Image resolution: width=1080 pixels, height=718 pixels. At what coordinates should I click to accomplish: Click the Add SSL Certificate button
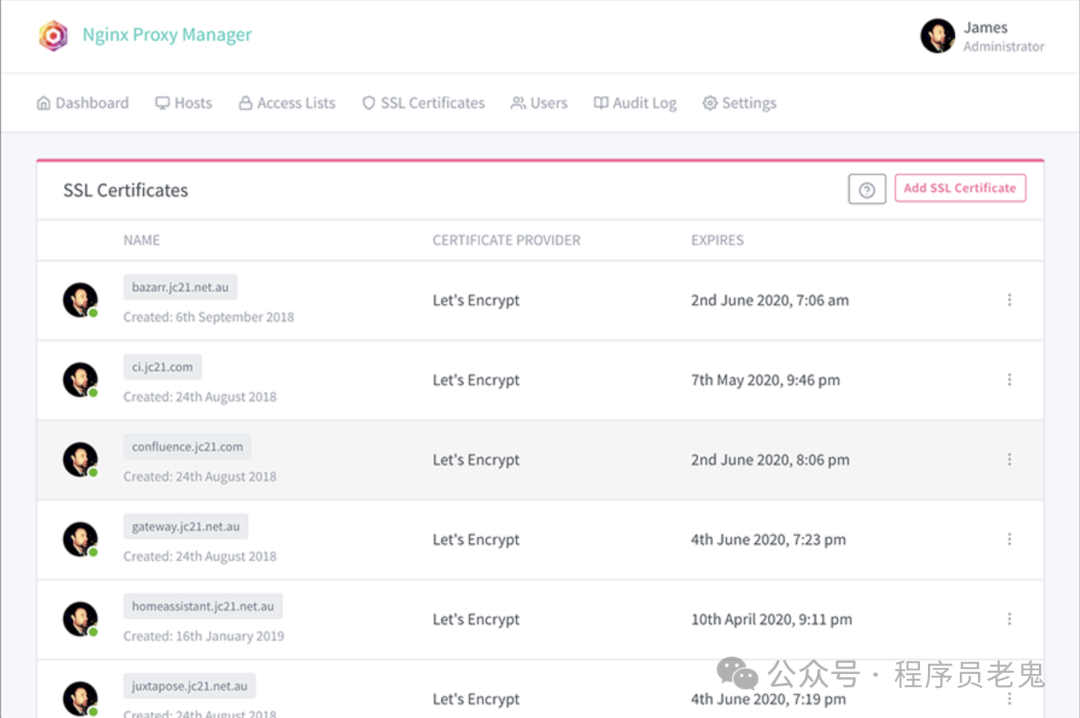tap(960, 188)
